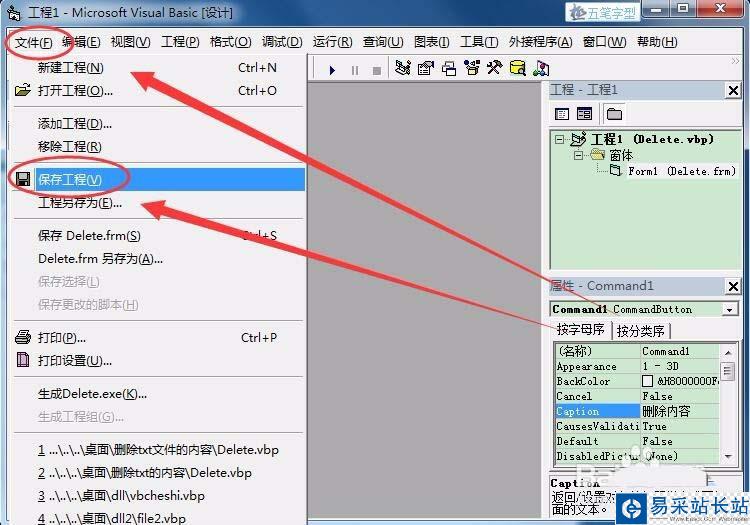Viewport: 750px width, 525px height.
Task: Open the 帮助(H) menu
Action: coord(657,42)
